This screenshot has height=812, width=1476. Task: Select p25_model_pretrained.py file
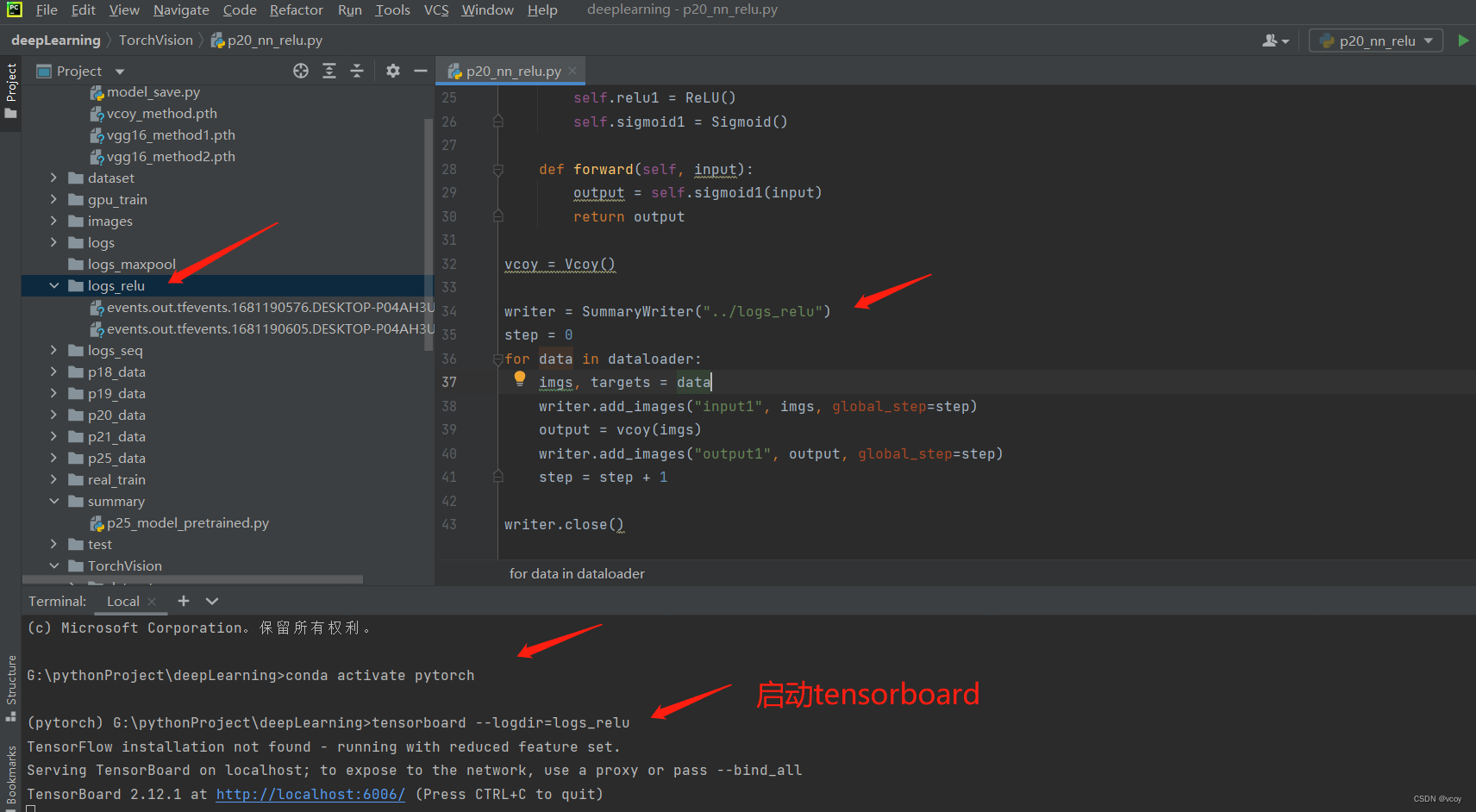187,522
